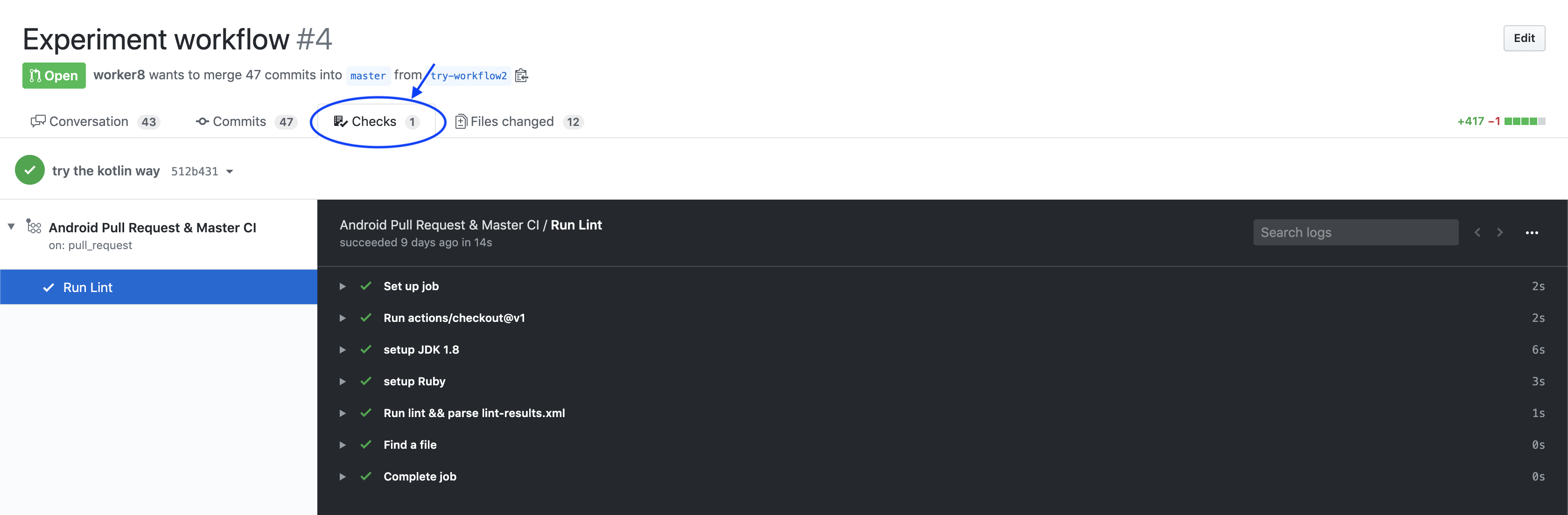The height and width of the screenshot is (515, 1568).
Task: Open the Files changed tab
Action: click(x=511, y=122)
